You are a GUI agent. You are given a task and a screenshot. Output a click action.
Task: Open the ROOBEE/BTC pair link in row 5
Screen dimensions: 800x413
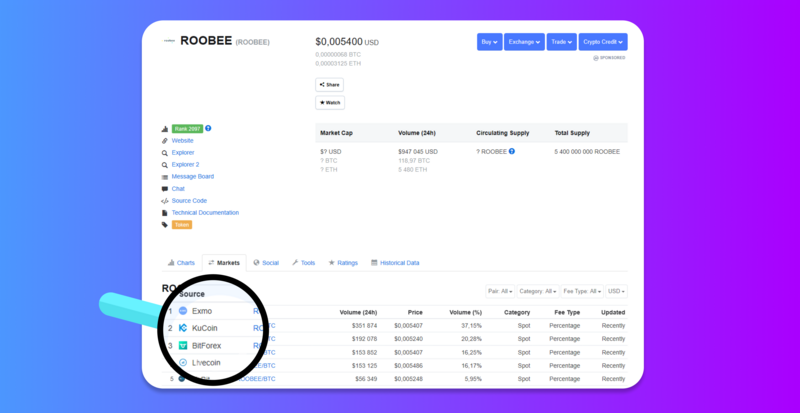(x=256, y=379)
